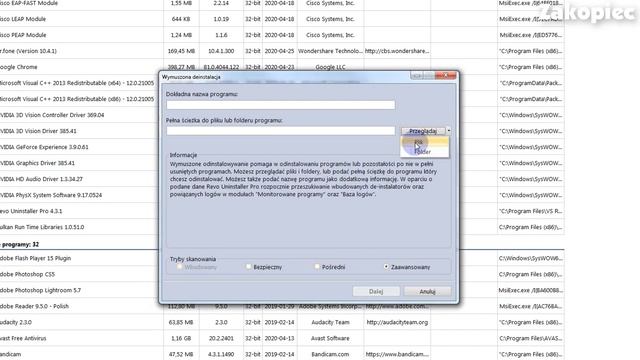The height and width of the screenshot is (360, 640).
Task: Select the Cisco PEAP Module entry
Action: [x=23, y=35]
